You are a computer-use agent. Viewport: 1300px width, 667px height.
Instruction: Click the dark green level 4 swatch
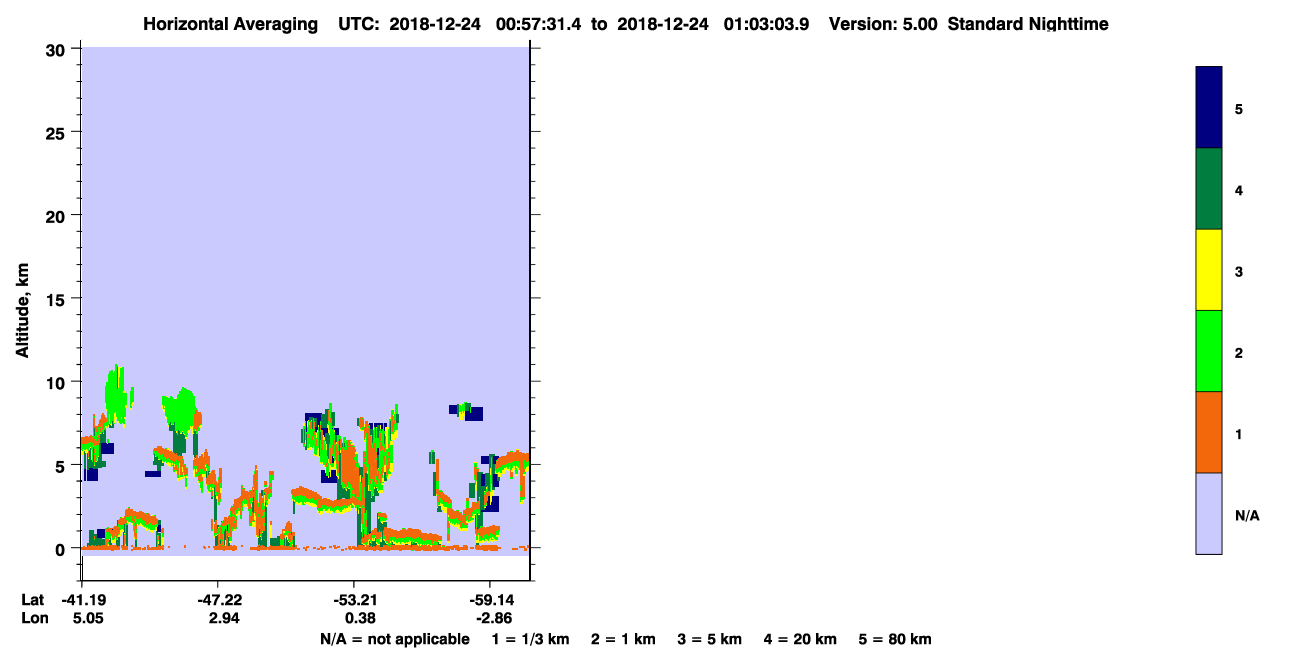coord(1209,189)
